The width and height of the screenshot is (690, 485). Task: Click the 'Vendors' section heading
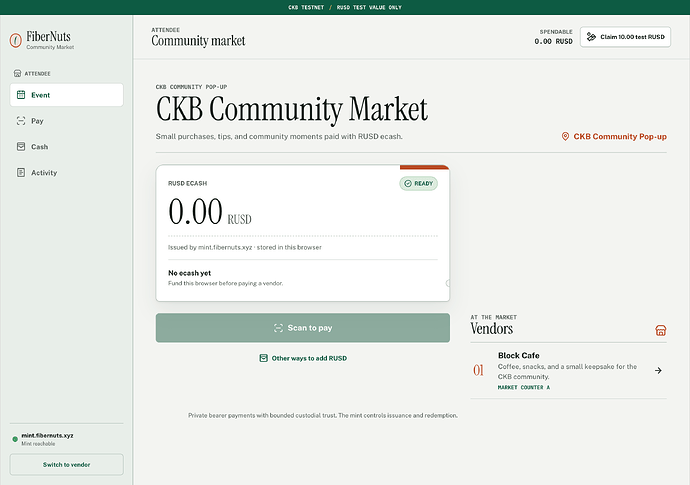[x=492, y=329]
